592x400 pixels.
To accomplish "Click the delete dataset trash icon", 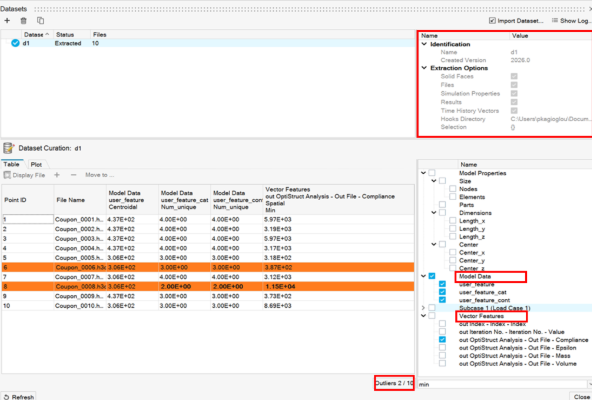I will 23,21.
